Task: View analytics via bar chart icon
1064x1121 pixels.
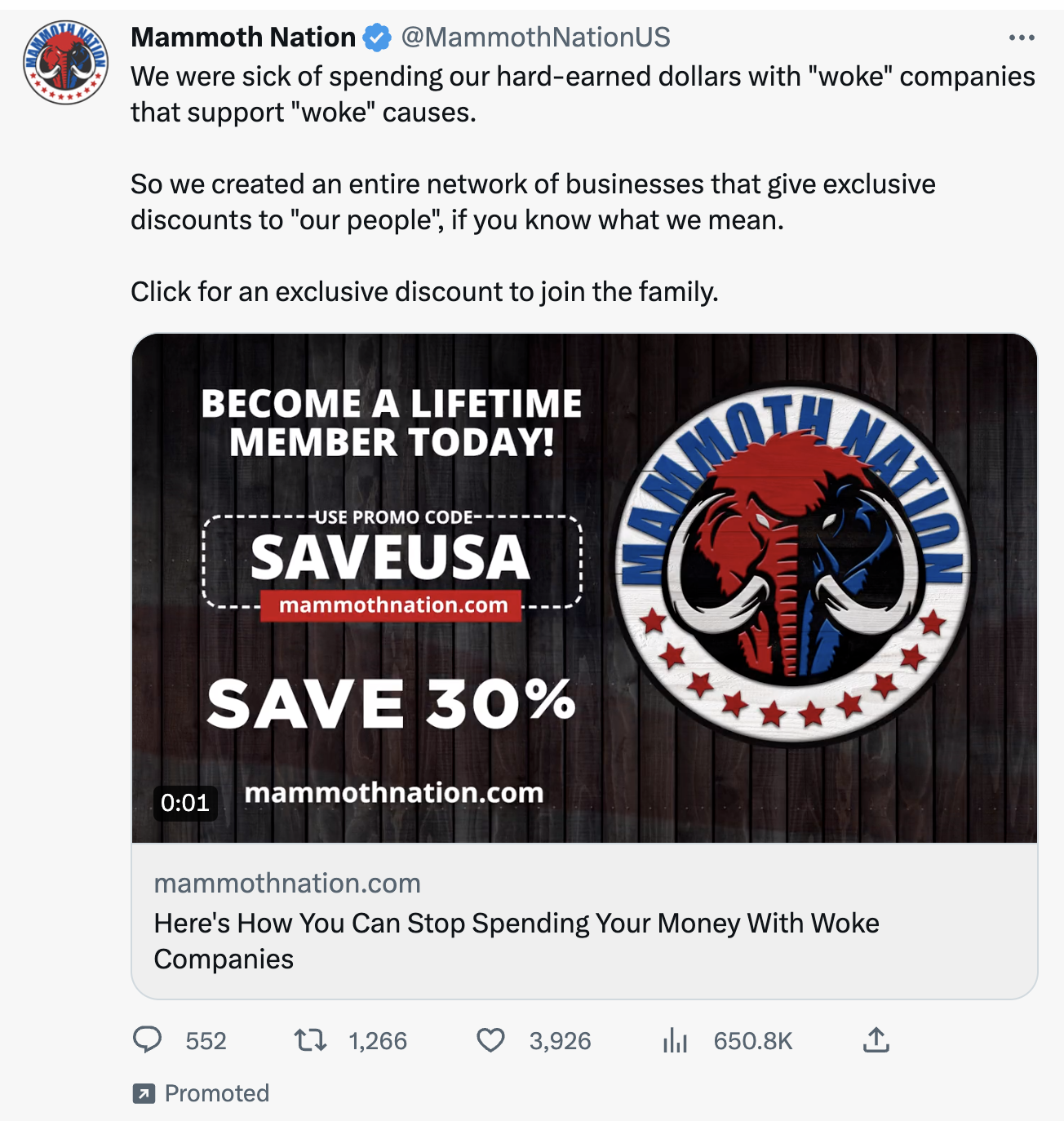Action: click(675, 1040)
